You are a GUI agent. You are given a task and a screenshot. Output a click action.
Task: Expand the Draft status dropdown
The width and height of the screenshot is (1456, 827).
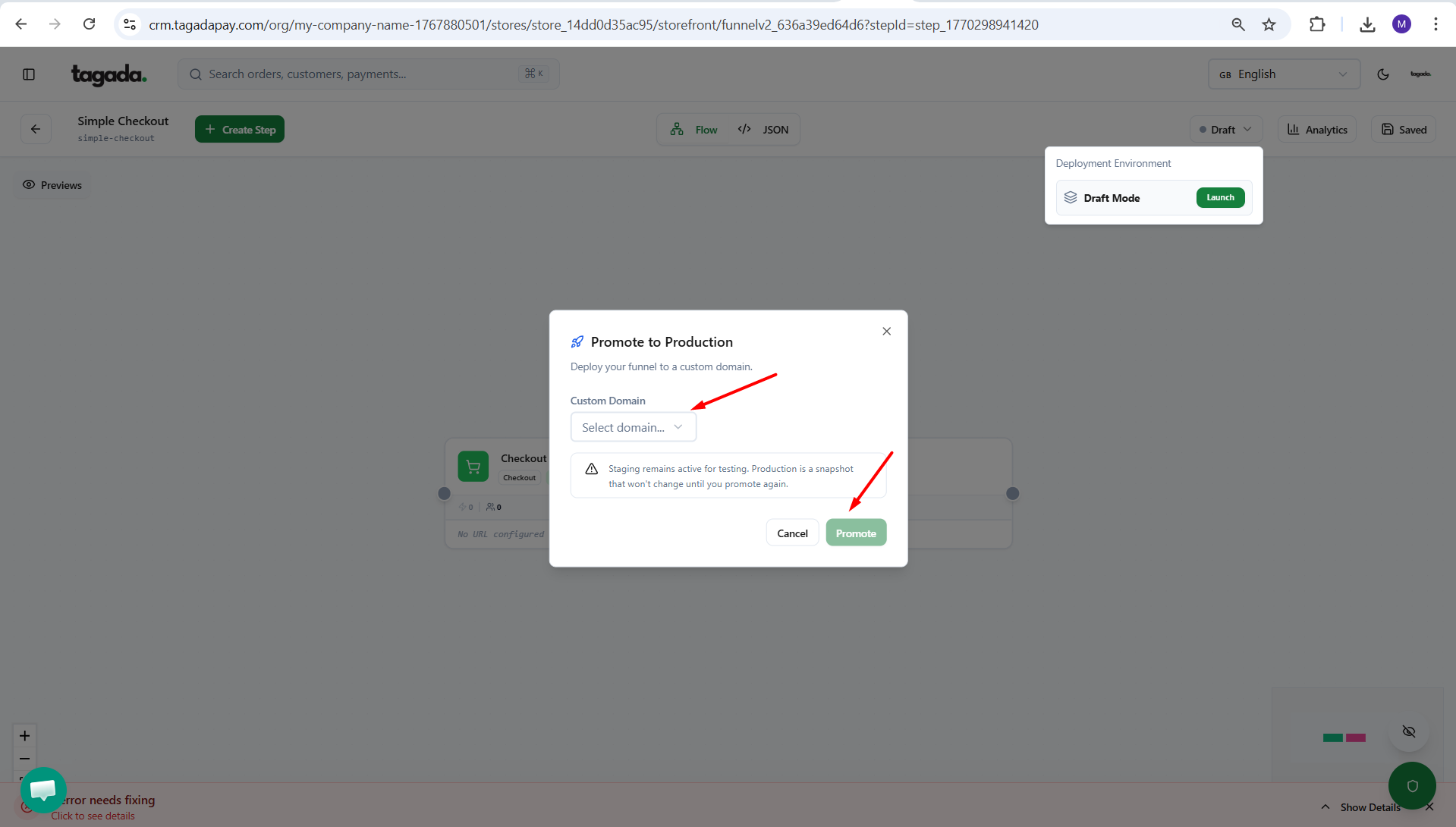pos(1225,130)
